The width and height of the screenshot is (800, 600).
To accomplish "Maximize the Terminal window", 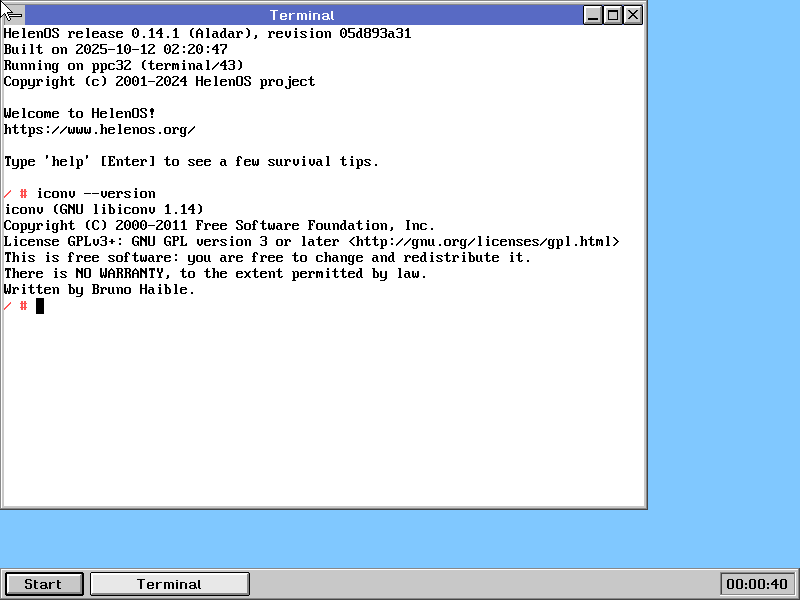I will (x=613, y=15).
